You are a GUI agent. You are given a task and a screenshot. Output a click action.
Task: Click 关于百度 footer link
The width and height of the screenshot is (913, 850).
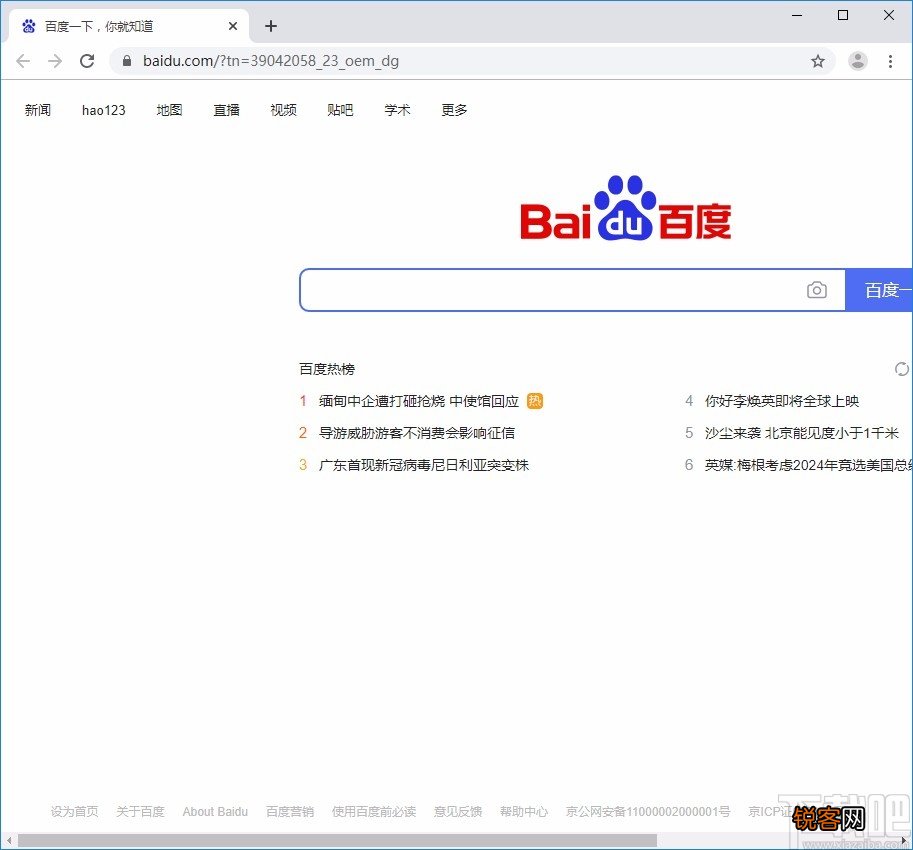click(x=140, y=812)
